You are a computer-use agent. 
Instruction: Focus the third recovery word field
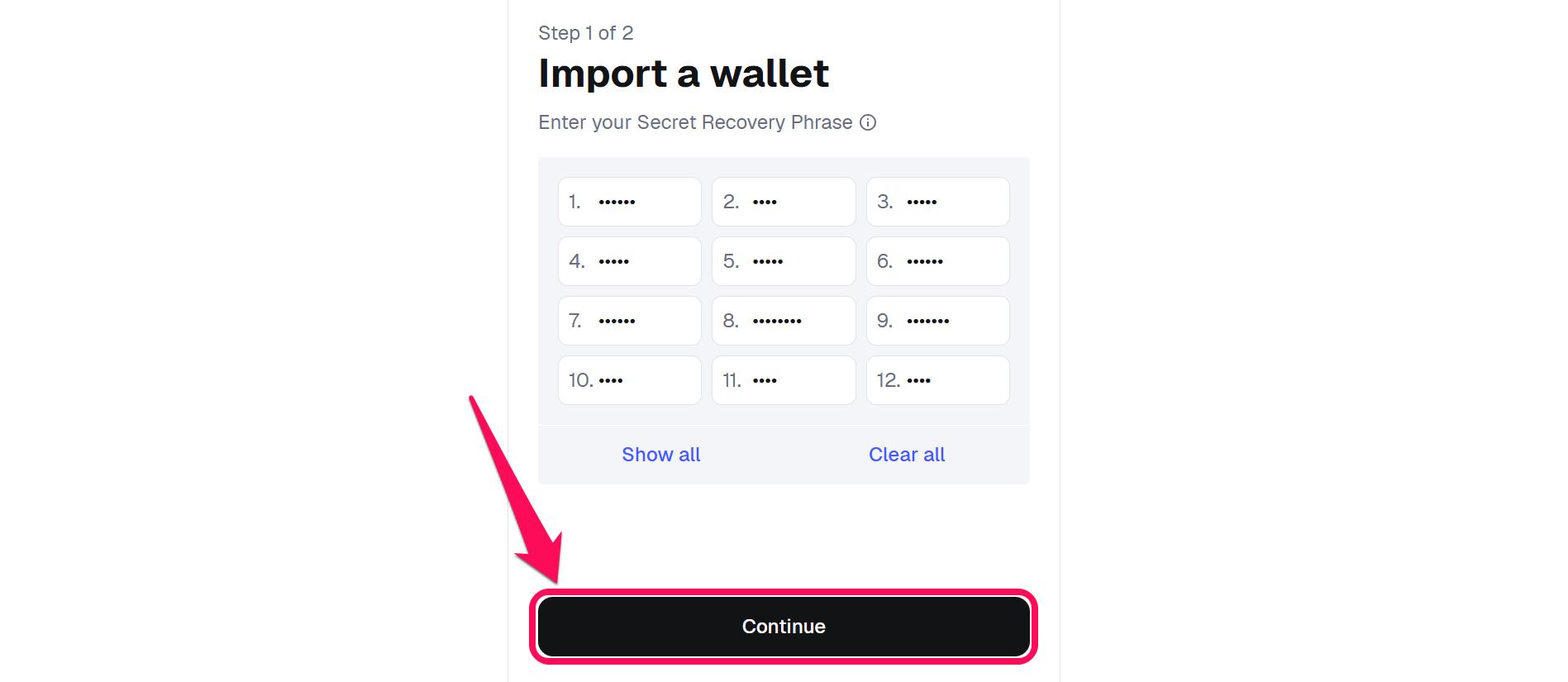click(x=938, y=202)
